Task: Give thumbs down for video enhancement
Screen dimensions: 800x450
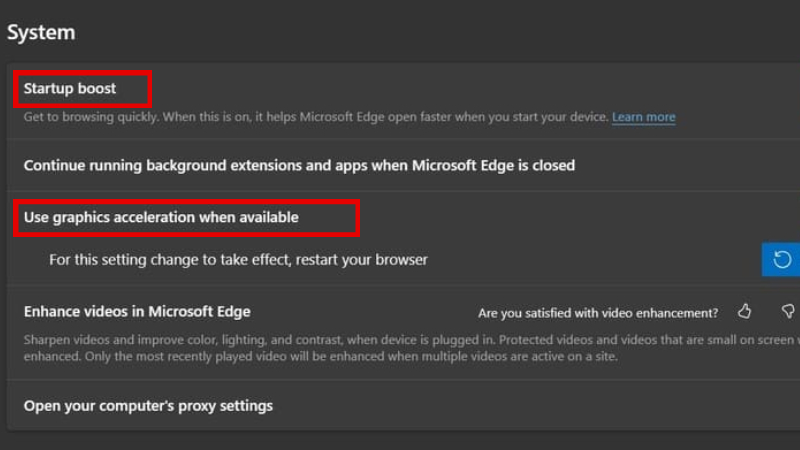Action: click(x=788, y=311)
